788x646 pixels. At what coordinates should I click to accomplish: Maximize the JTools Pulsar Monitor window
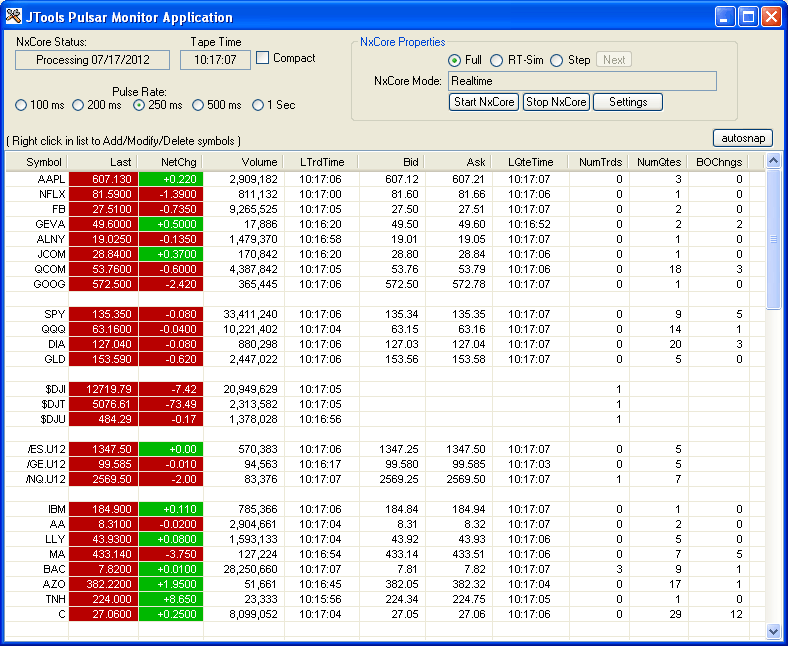pyautogui.click(x=748, y=17)
